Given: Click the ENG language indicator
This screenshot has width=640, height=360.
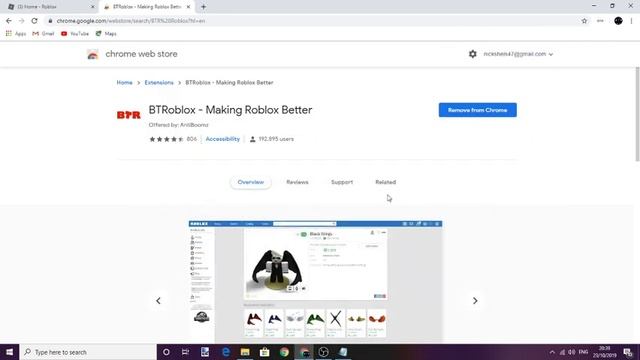Looking at the screenshot, I should click(x=584, y=352).
